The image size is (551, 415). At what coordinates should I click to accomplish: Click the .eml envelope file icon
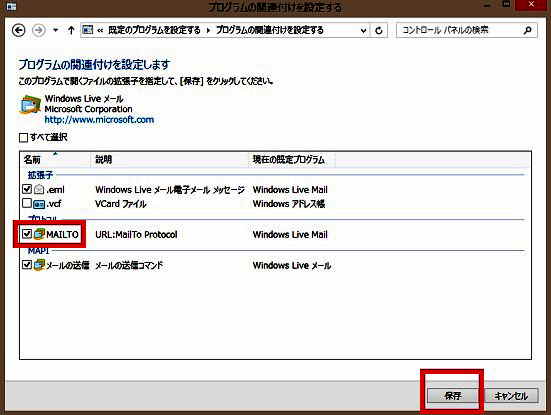pyautogui.click(x=39, y=190)
